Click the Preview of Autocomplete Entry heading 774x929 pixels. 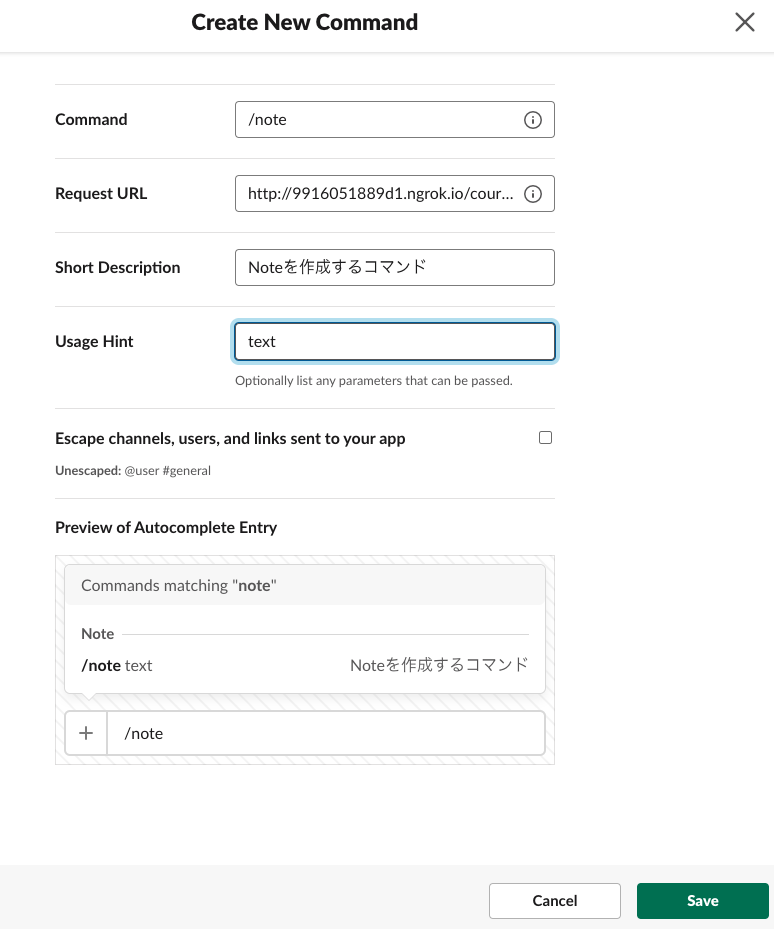tap(166, 527)
